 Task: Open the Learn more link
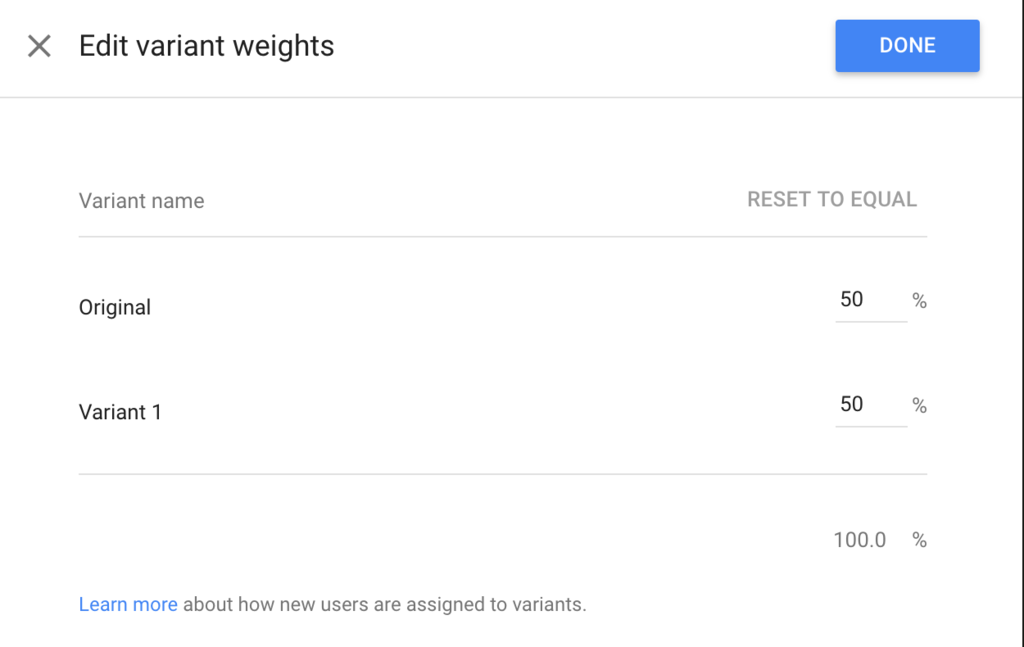coord(128,604)
